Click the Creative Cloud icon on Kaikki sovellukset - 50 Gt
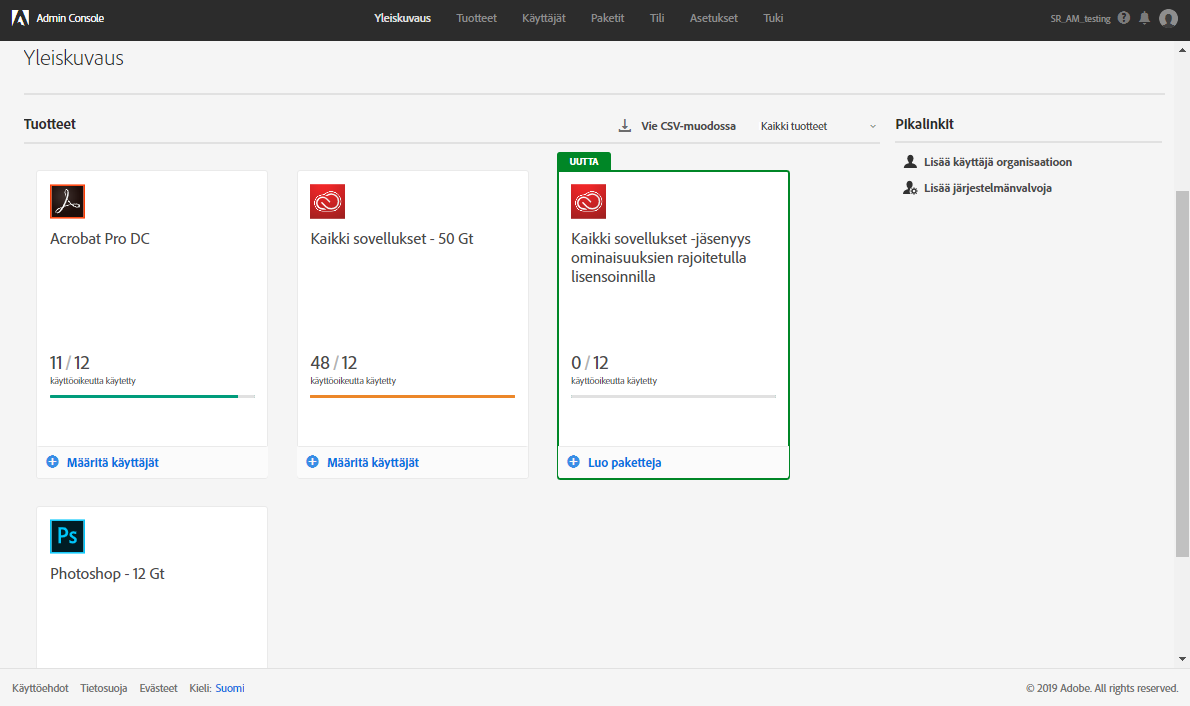The width and height of the screenshot is (1190, 706). 328,201
